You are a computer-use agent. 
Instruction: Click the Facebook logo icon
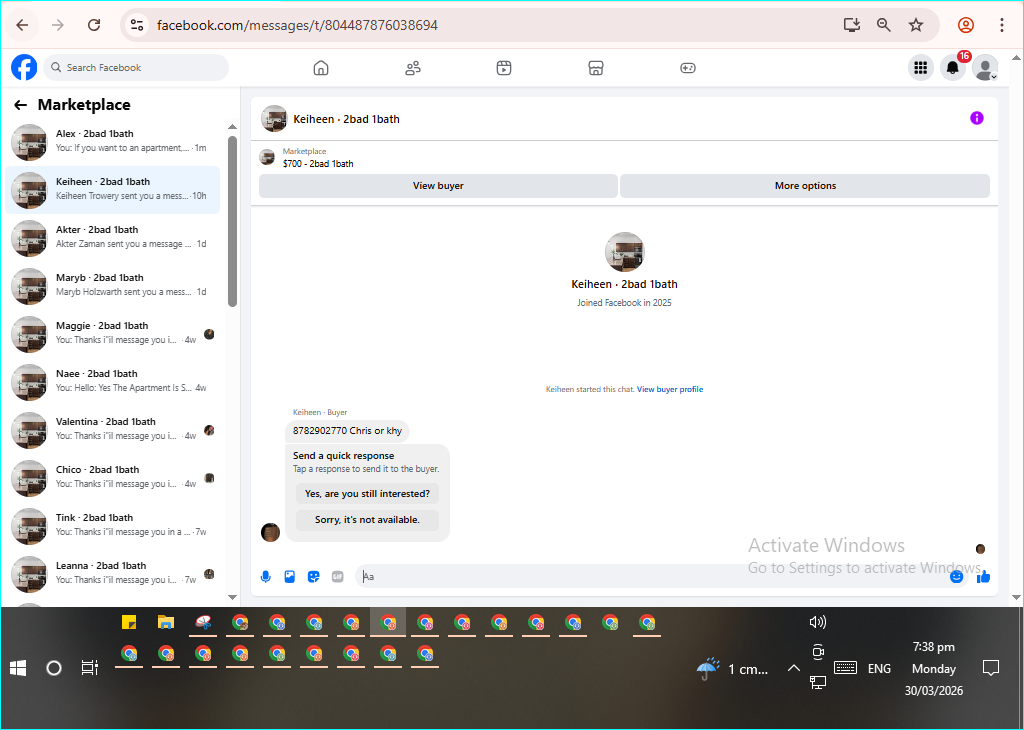click(24, 67)
